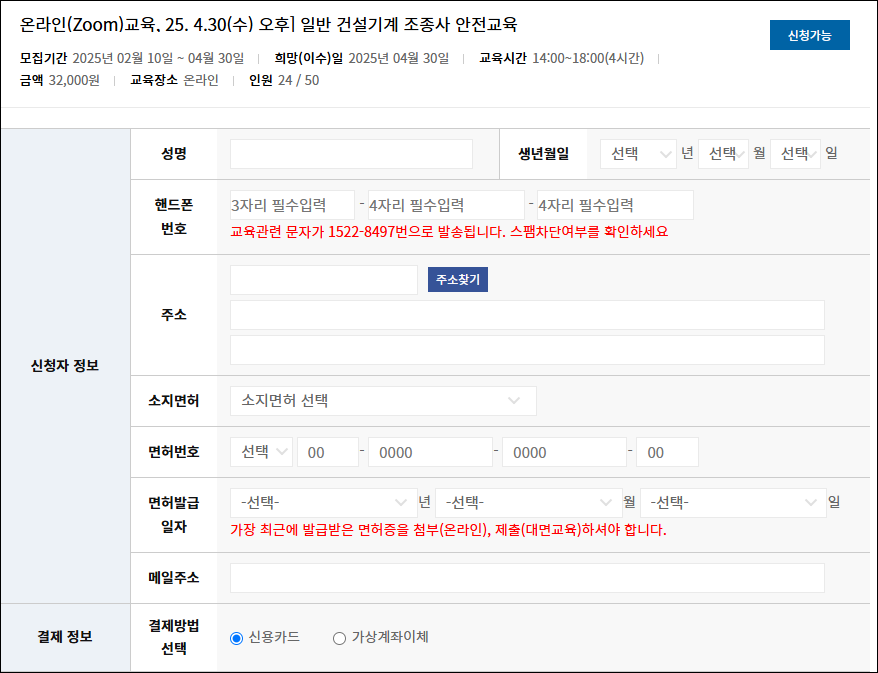Image resolution: width=878 pixels, height=673 pixels.
Task: Open the 면허발급일자 month dropdown
Action: click(529, 503)
